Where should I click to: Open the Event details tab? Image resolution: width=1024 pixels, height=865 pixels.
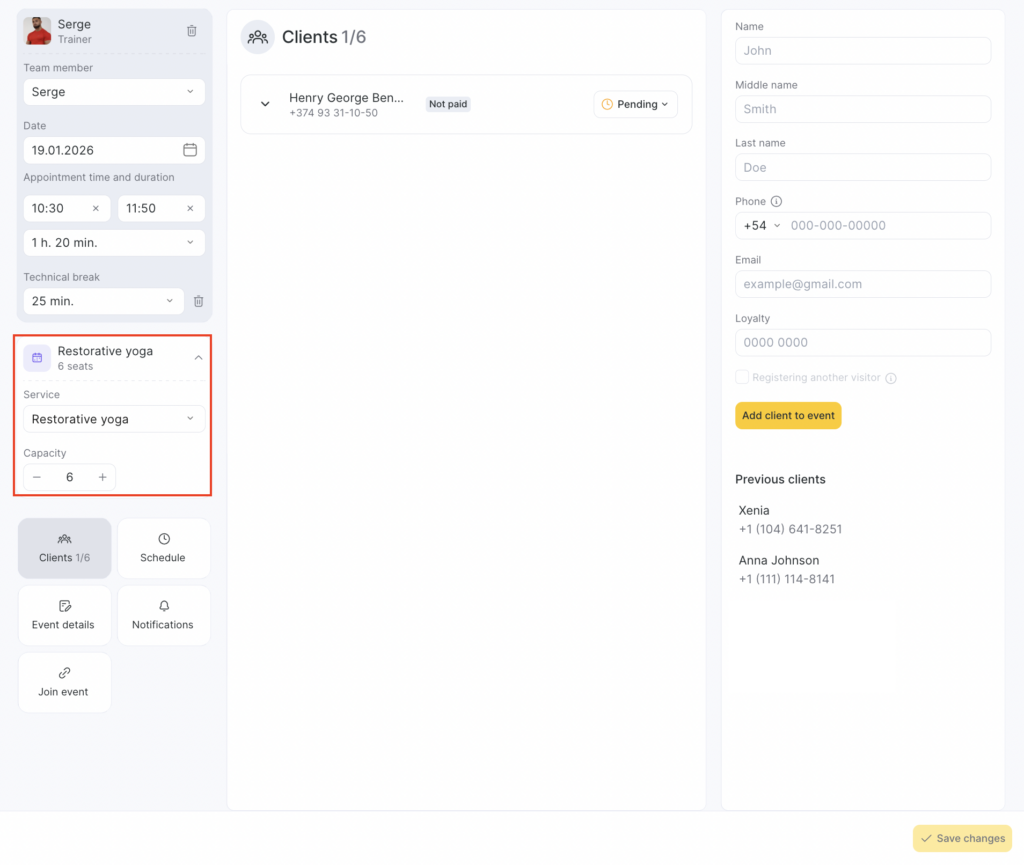(64, 615)
